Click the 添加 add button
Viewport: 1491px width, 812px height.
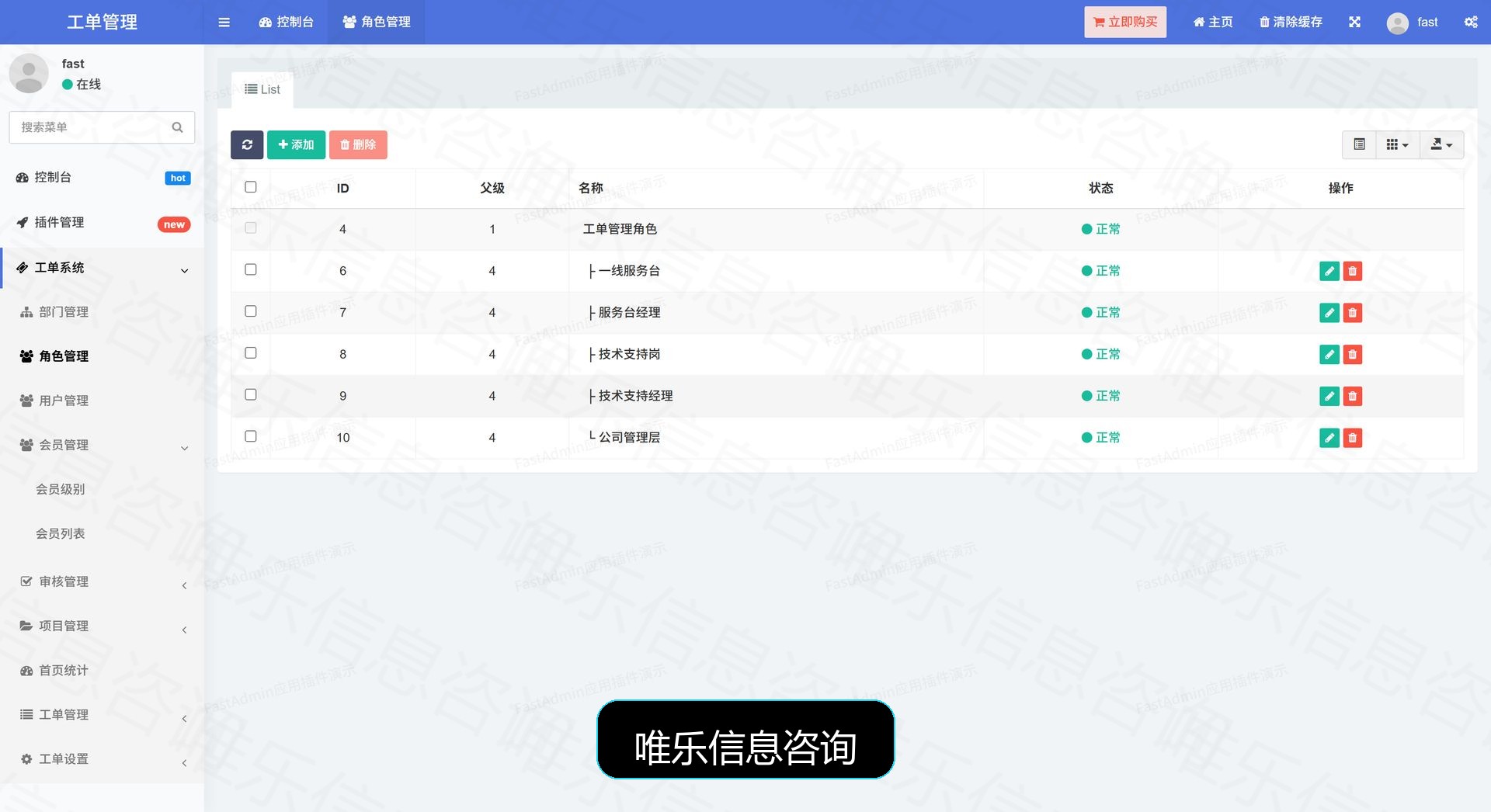pos(296,144)
